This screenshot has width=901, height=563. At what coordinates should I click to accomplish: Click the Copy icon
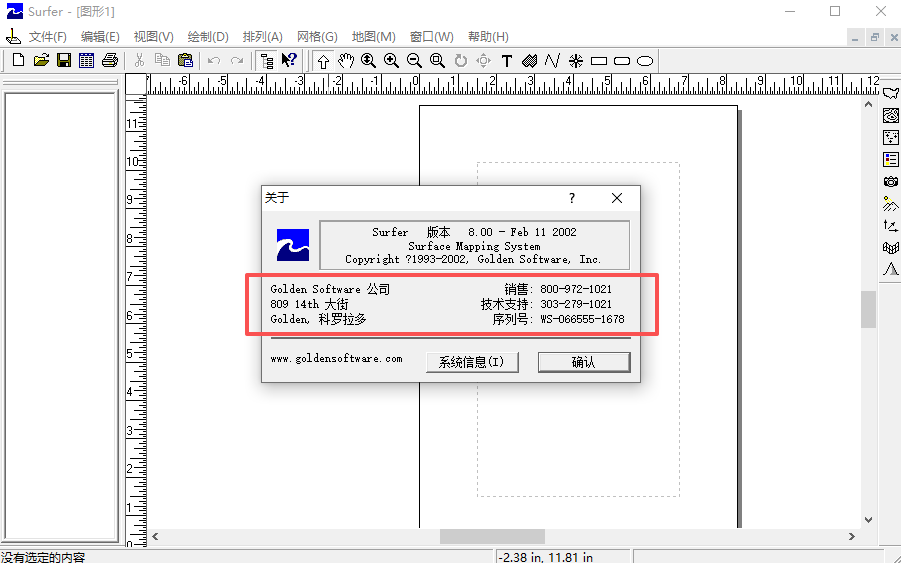click(x=163, y=60)
